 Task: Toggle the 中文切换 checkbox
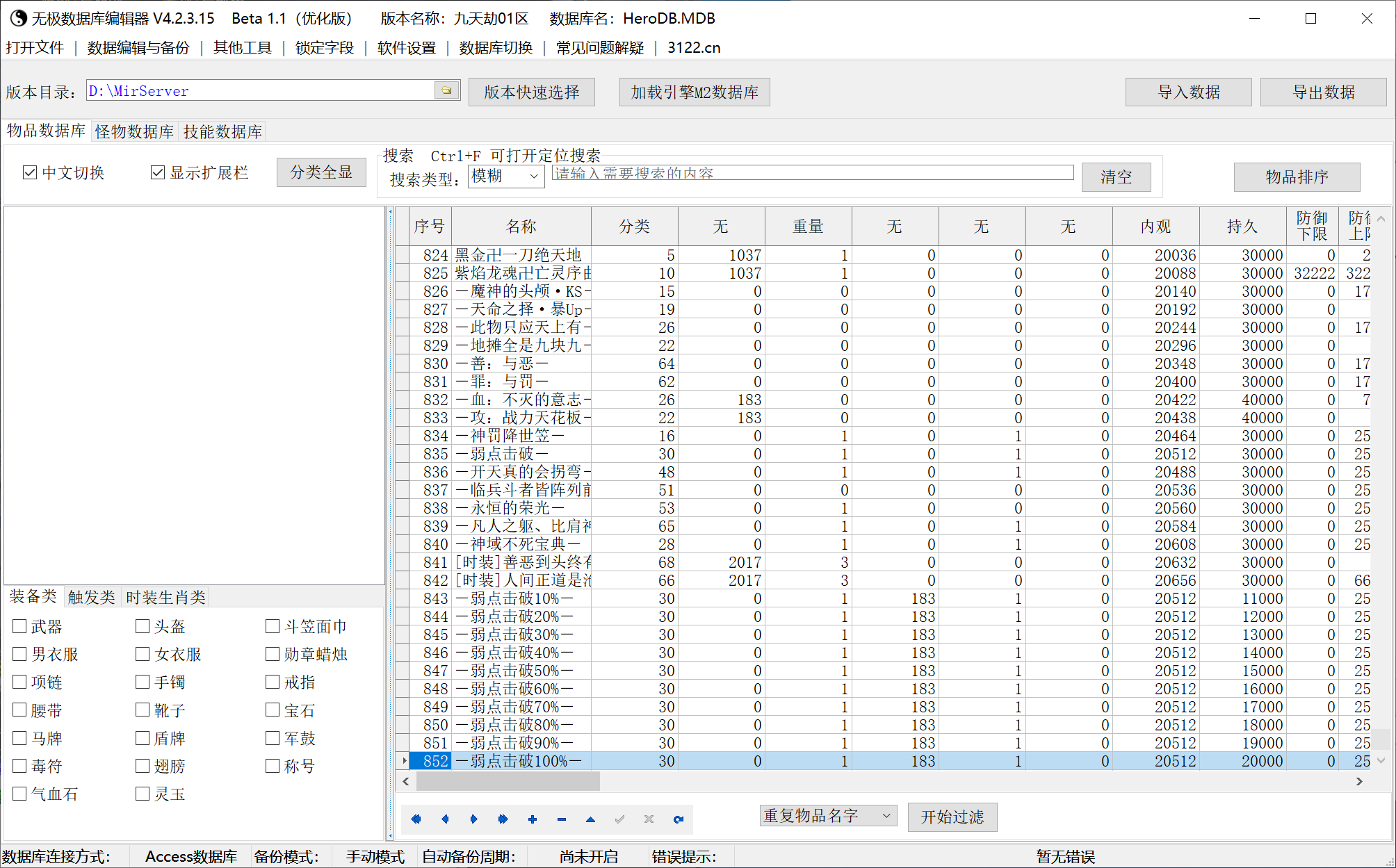pyautogui.click(x=30, y=172)
